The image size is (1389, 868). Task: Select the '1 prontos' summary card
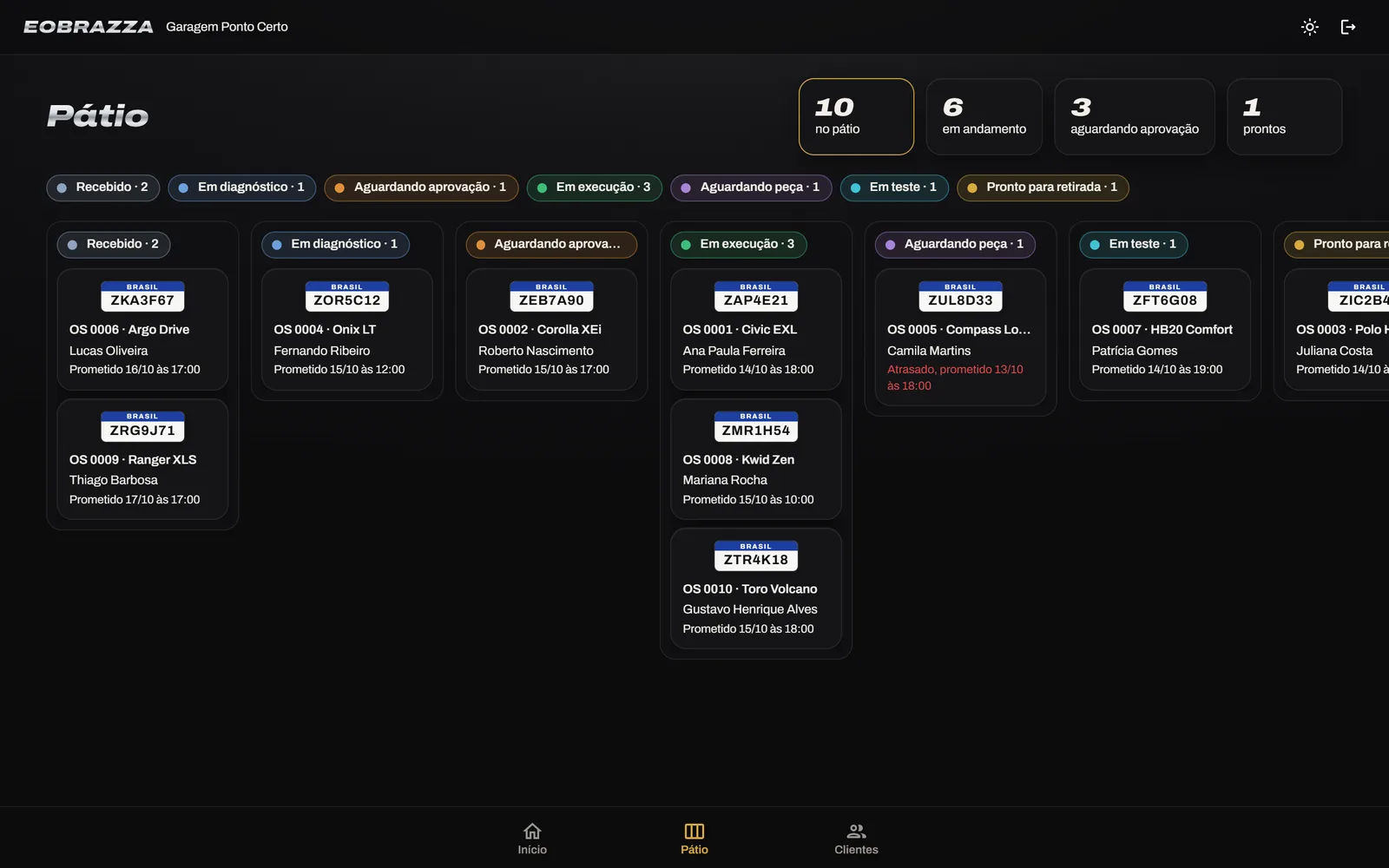point(1285,117)
